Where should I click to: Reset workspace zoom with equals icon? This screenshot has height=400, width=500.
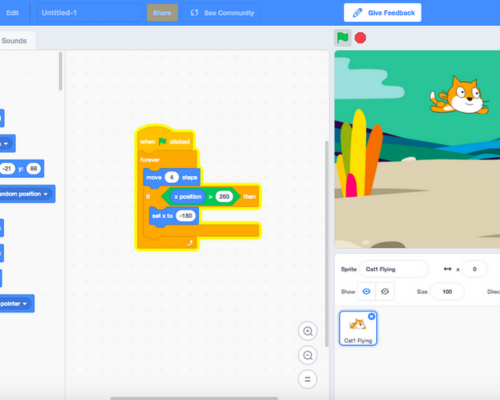coord(308,379)
